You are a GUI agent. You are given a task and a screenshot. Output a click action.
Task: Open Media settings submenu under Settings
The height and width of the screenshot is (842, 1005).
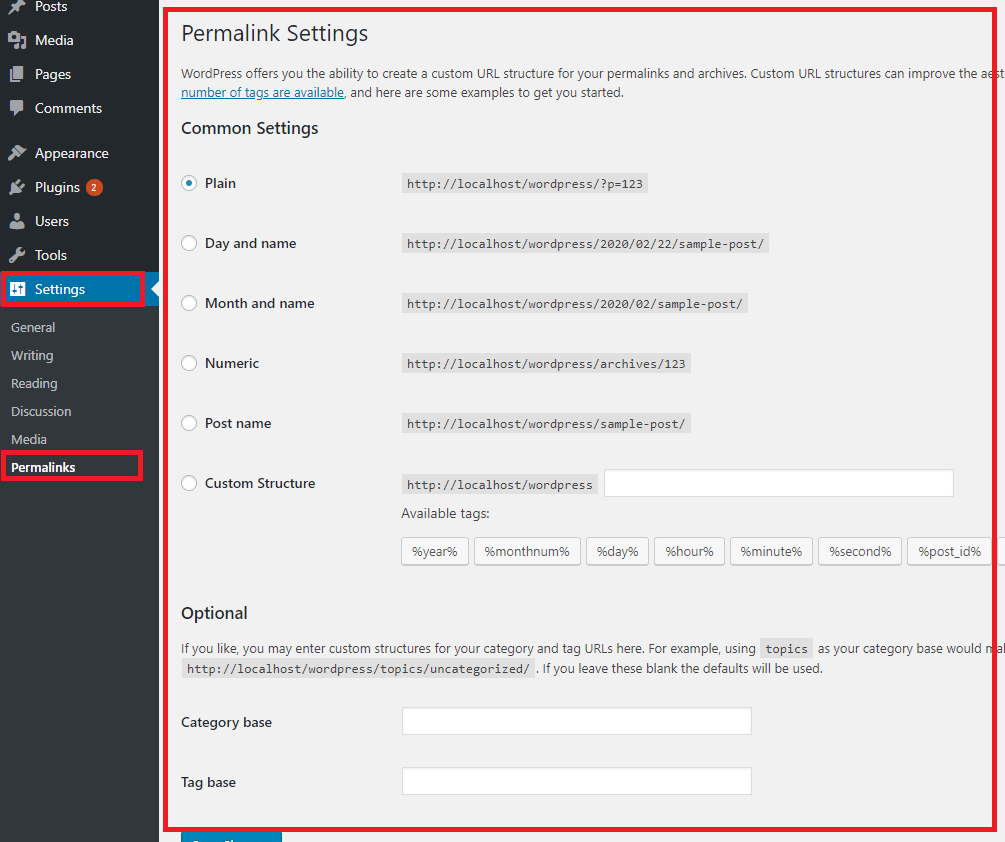[29, 440]
